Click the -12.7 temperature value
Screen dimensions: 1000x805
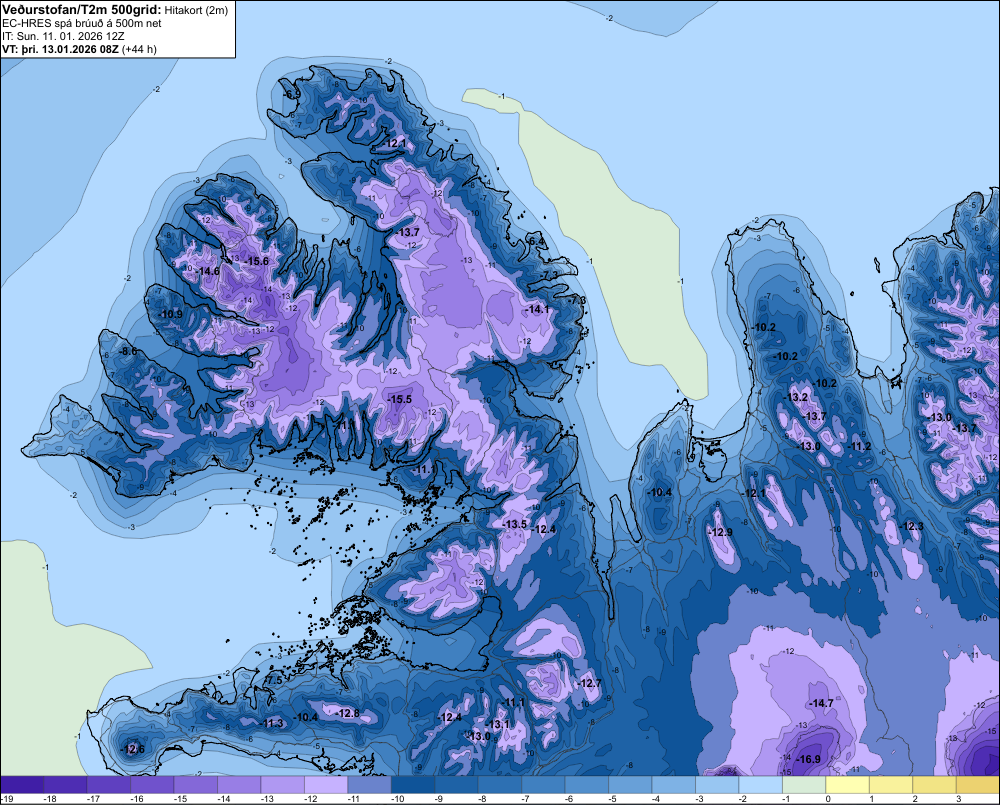coord(589,683)
